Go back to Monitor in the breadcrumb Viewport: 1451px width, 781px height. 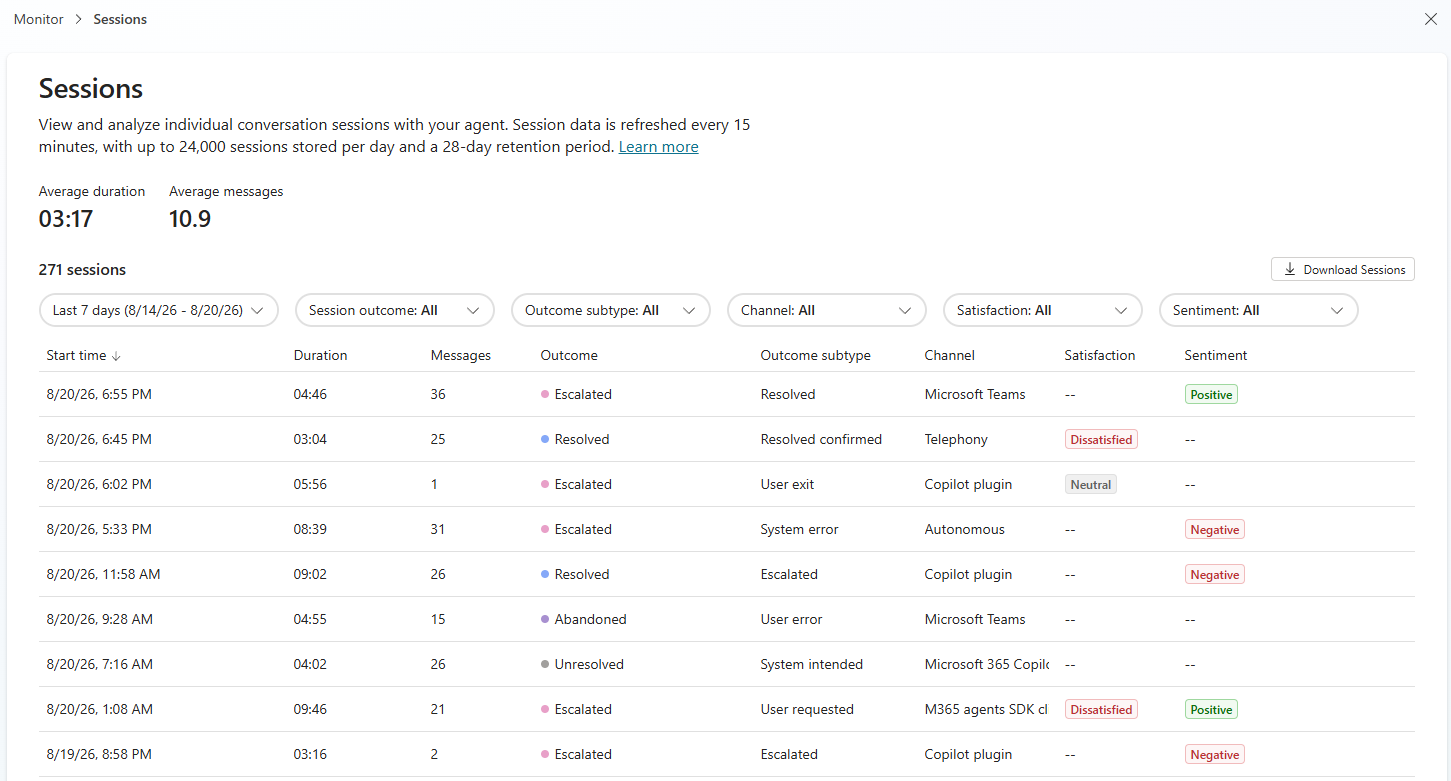click(x=39, y=19)
